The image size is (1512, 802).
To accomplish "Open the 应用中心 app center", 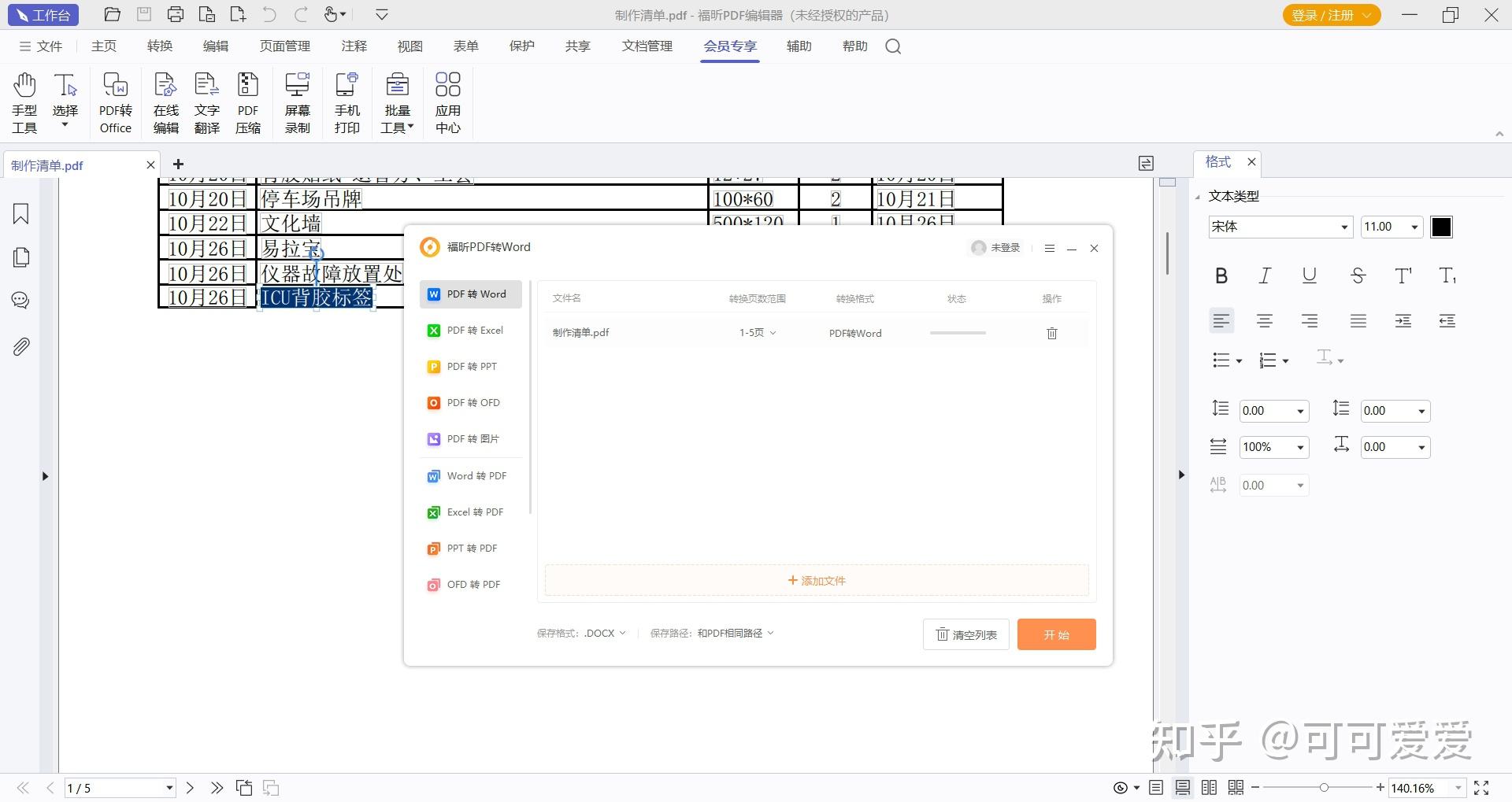I will [x=447, y=103].
